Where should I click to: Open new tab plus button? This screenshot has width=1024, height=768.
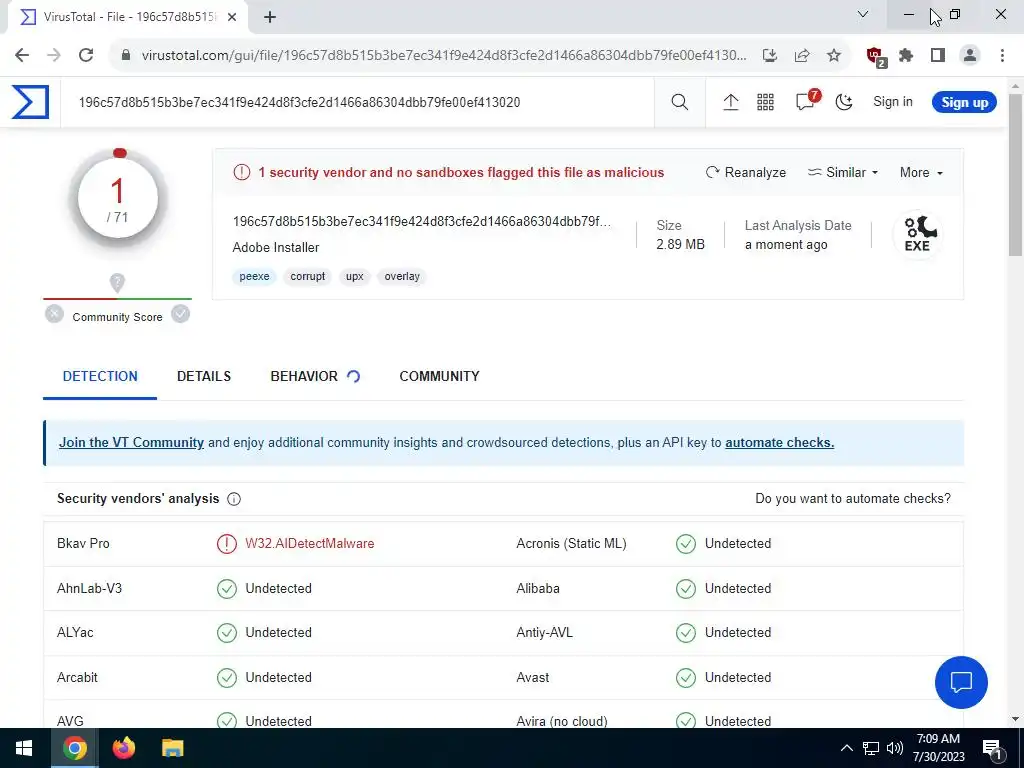click(x=270, y=18)
